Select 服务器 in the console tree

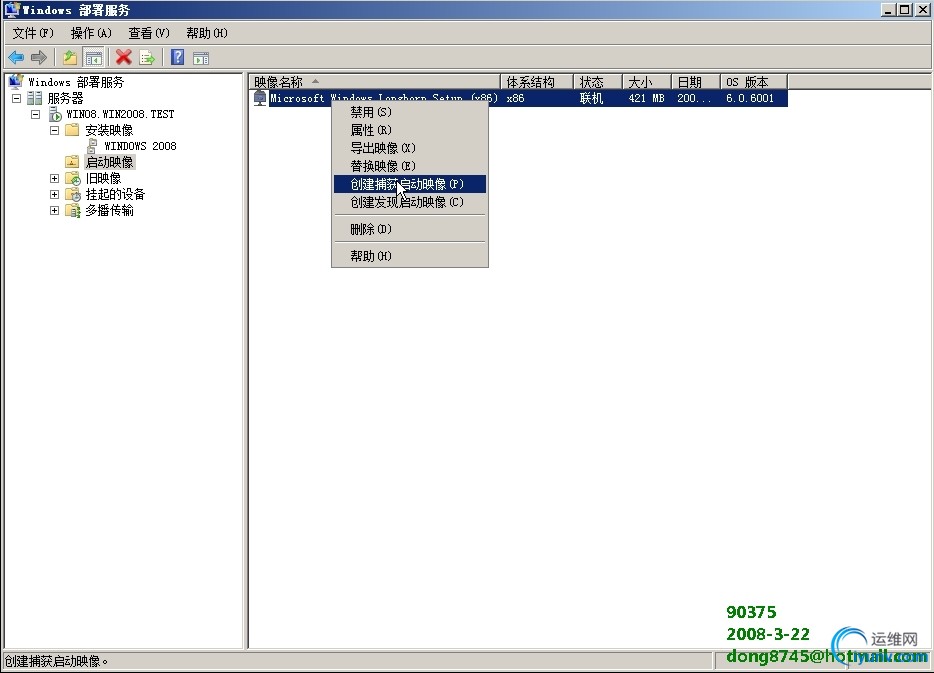(66, 98)
